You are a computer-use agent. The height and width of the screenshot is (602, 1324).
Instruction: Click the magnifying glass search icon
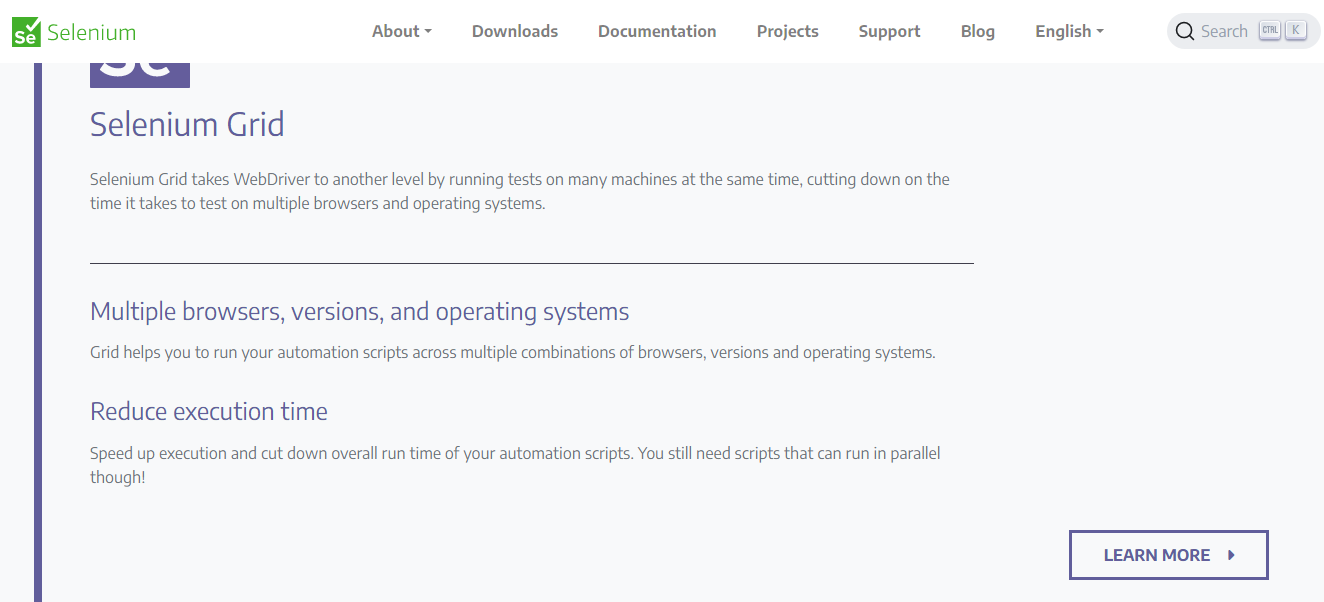(x=1185, y=31)
